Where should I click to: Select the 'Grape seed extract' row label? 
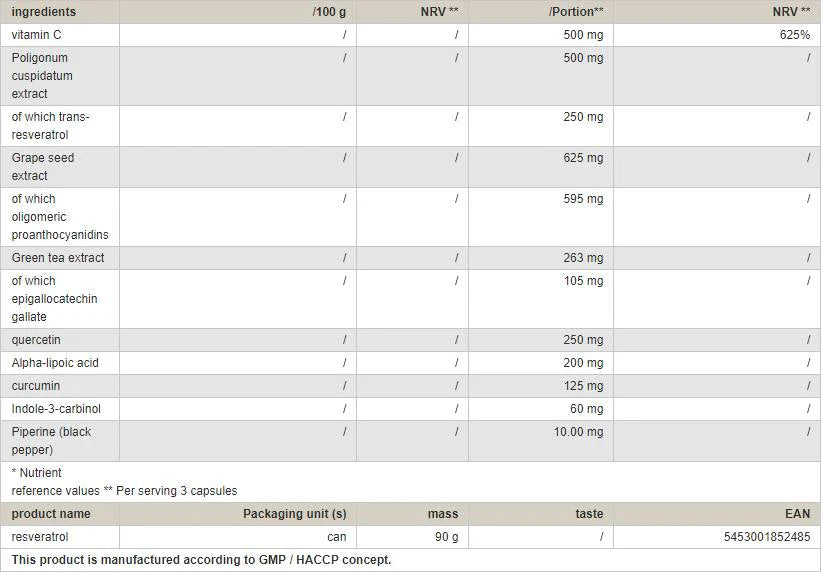43,167
